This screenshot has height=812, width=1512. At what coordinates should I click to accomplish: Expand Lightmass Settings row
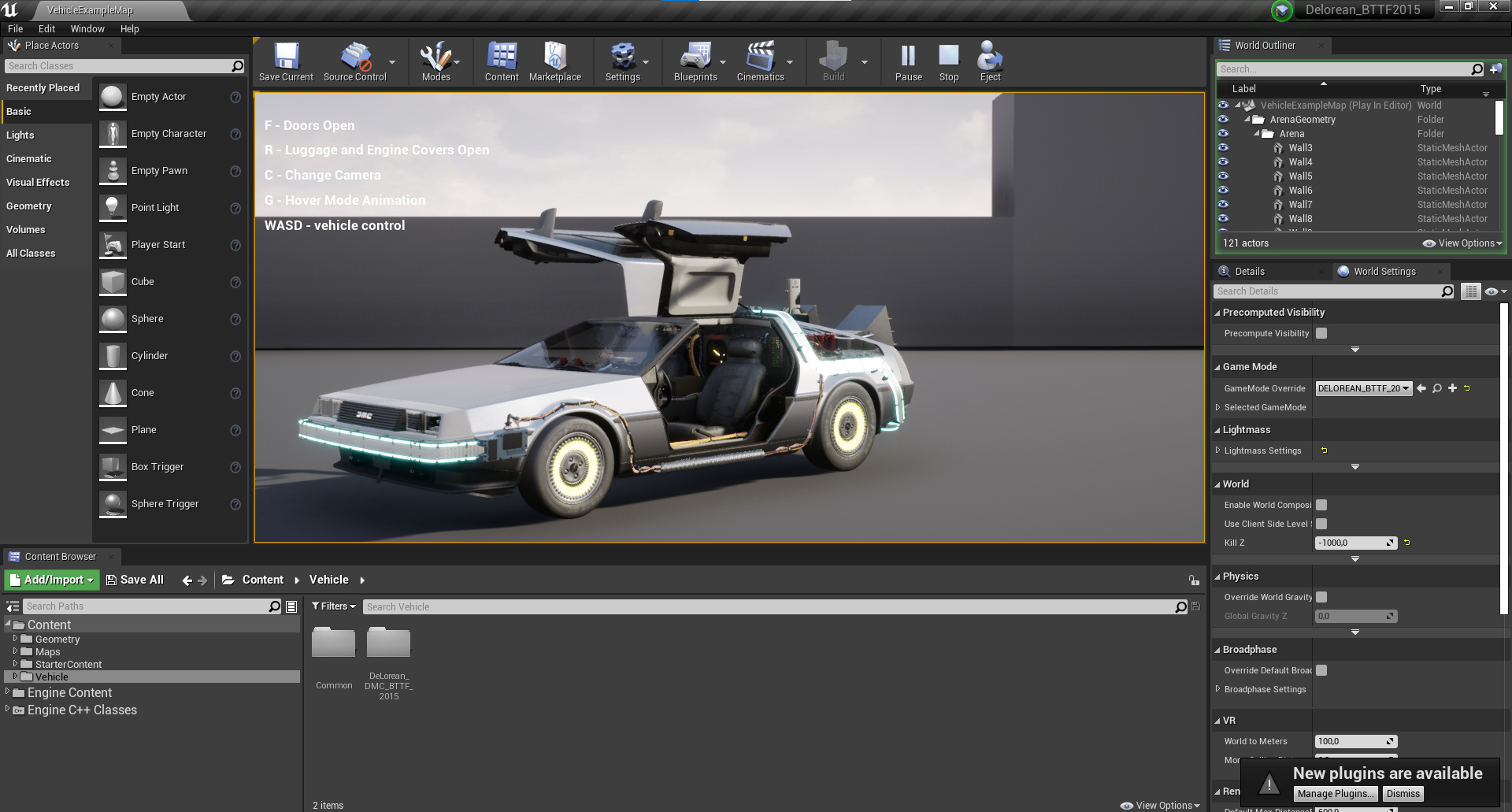(x=1217, y=450)
